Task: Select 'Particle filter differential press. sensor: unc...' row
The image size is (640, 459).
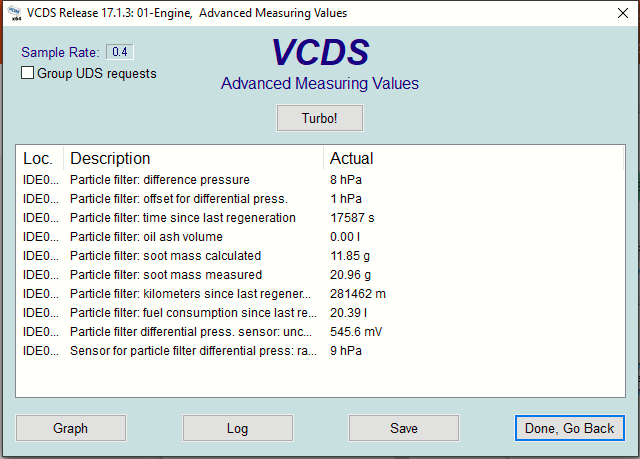Action: coord(320,332)
